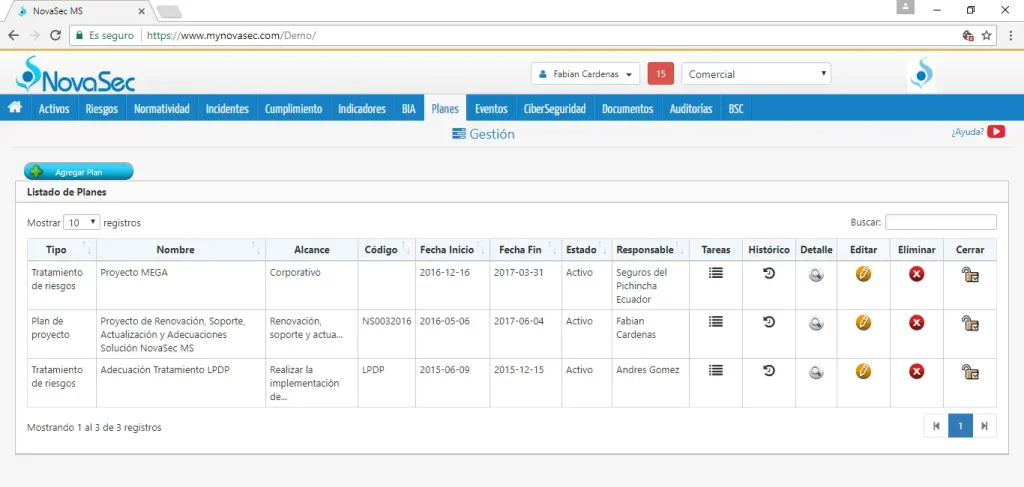Open Tareas for Adecuación Tratamiento LPDP

click(x=716, y=370)
